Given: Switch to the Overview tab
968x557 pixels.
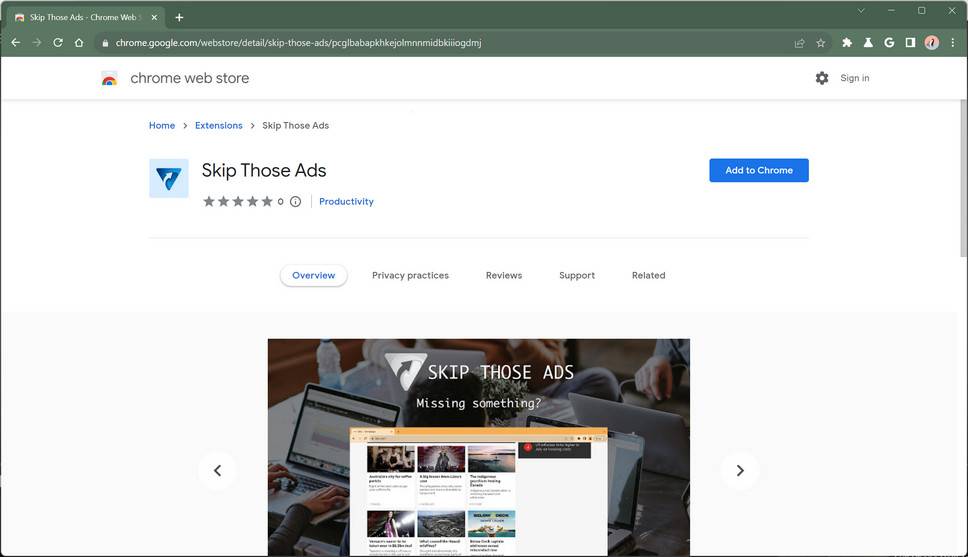Looking at the screenshot, I should point(314,275).
